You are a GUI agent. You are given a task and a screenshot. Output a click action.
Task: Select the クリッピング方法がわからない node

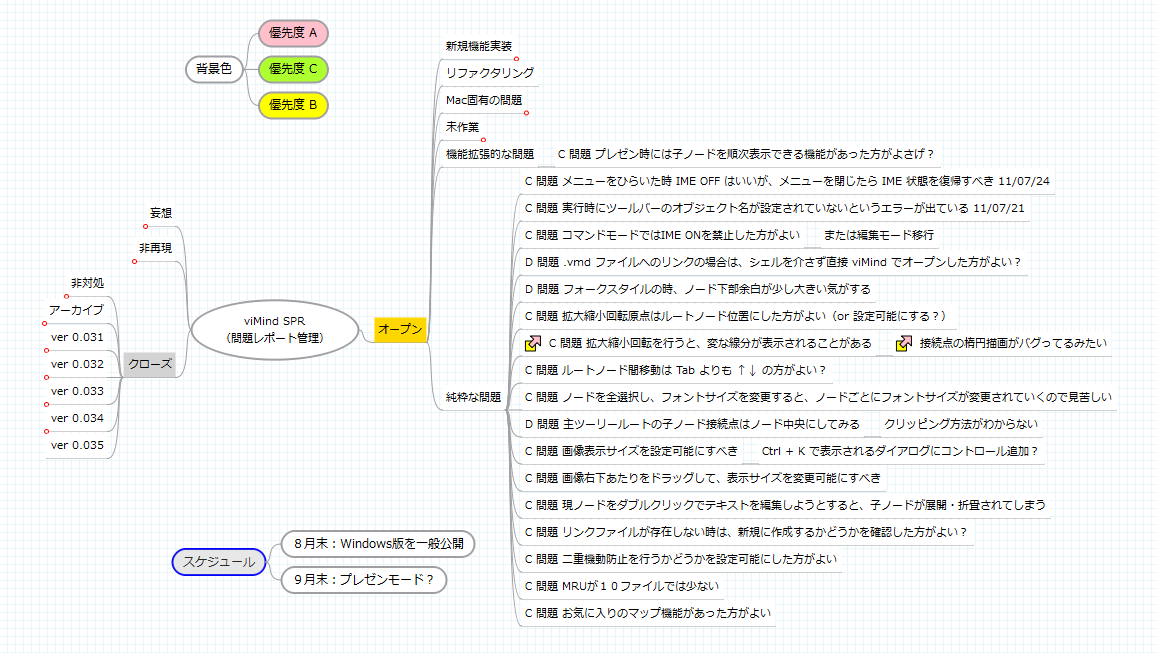tap(961, 425)
